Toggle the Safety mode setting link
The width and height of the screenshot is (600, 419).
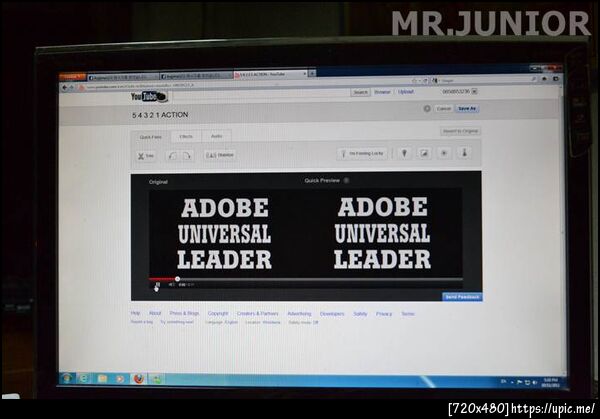pyautogui.click(x=303, y=323)
